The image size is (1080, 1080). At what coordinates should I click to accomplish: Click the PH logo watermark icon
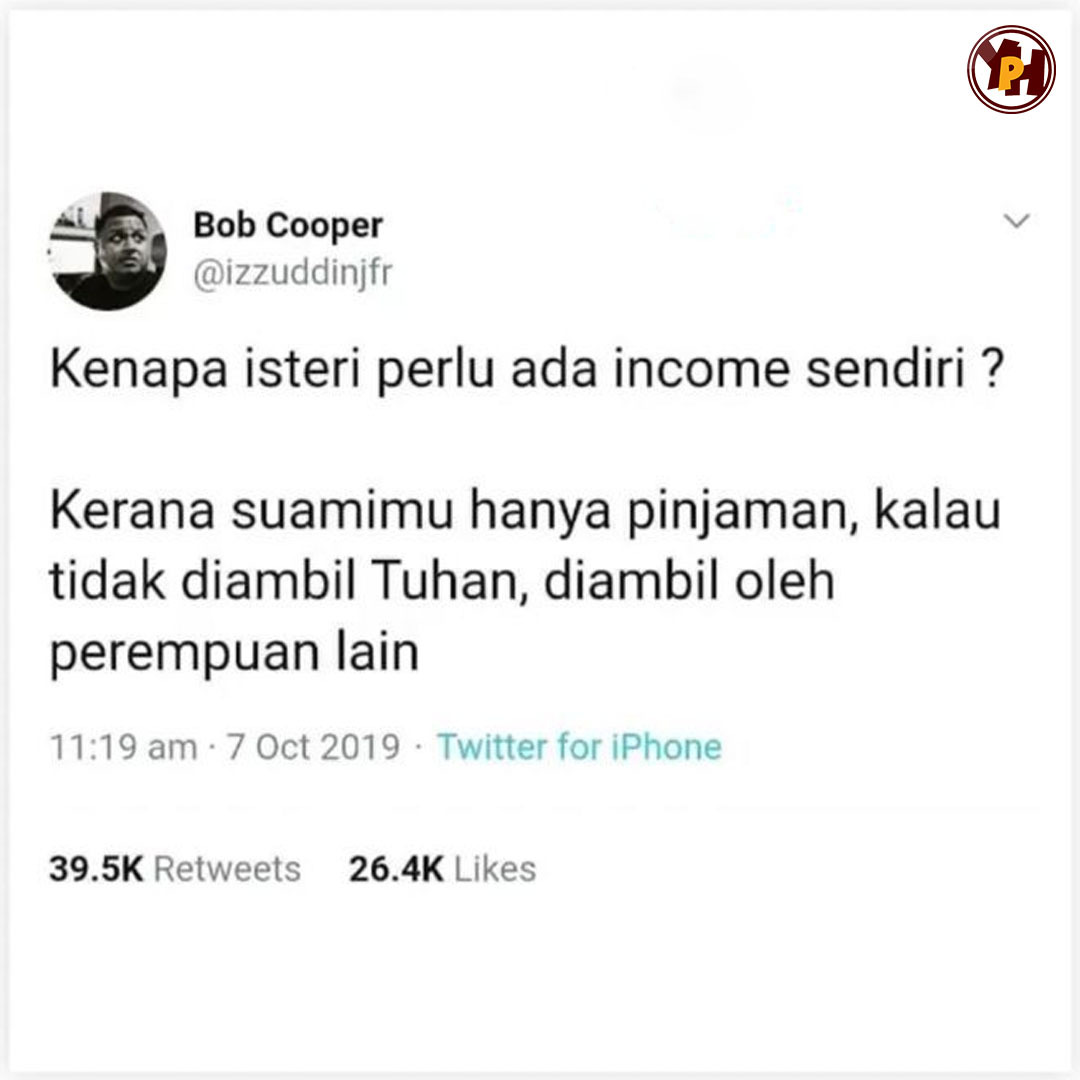click(x=1011, y=70)
